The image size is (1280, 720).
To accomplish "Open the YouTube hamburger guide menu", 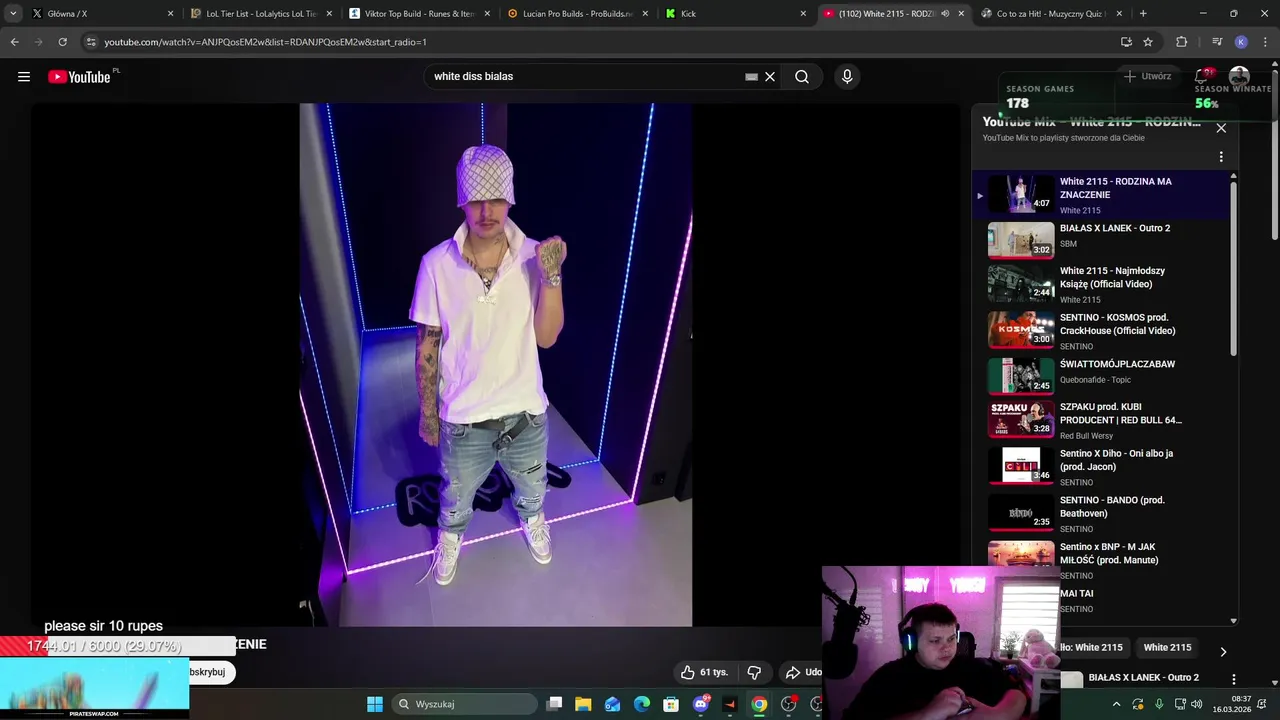I will (x=24, y=76).
